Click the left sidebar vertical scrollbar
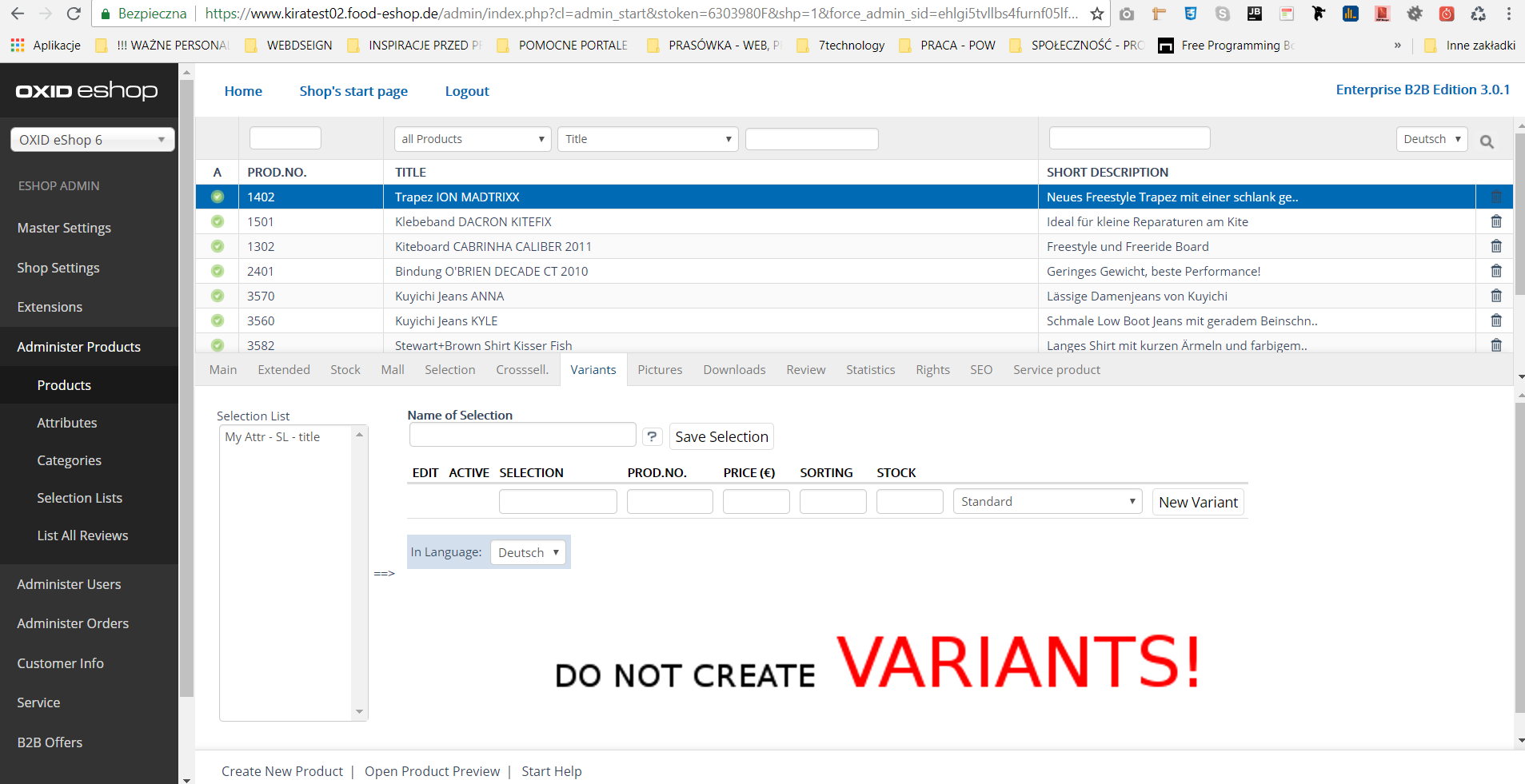The height and width of the screenshot is (784, 1525). (186, 384)
